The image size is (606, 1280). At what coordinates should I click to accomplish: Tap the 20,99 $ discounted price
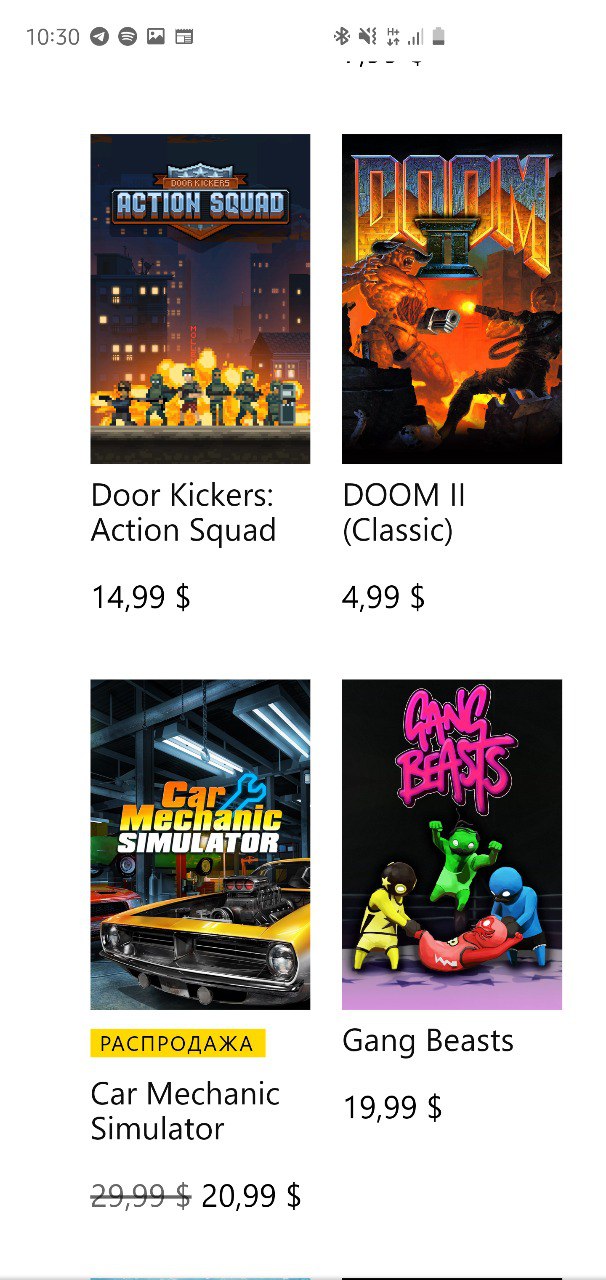pos(251,1196)
